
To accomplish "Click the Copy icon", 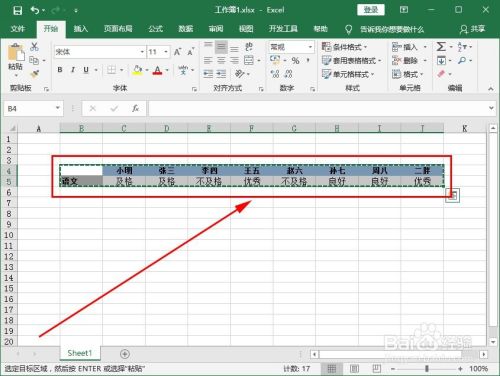I will tap(34, 60).
